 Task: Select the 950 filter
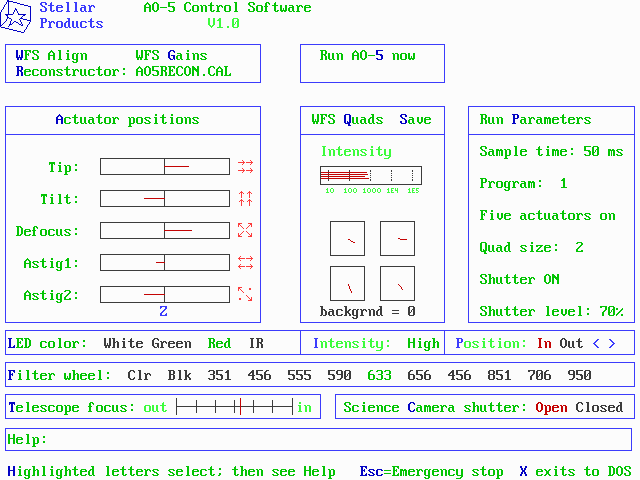(579, 375)
